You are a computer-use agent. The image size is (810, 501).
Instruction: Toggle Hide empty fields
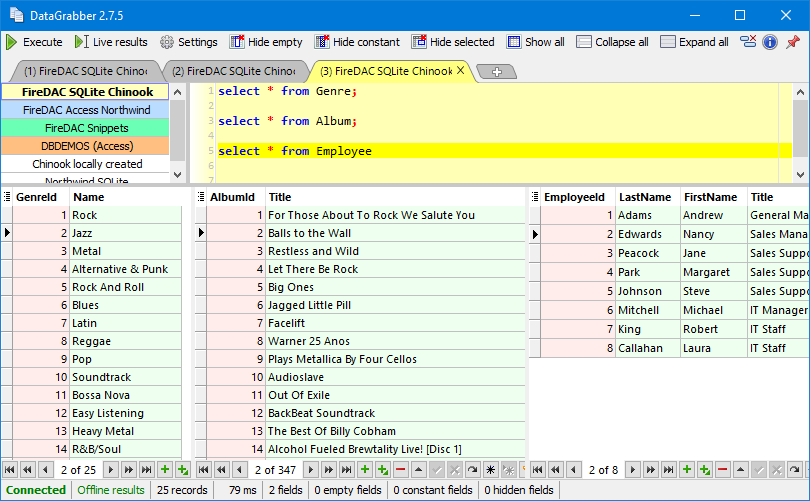[x=266, y=42]
